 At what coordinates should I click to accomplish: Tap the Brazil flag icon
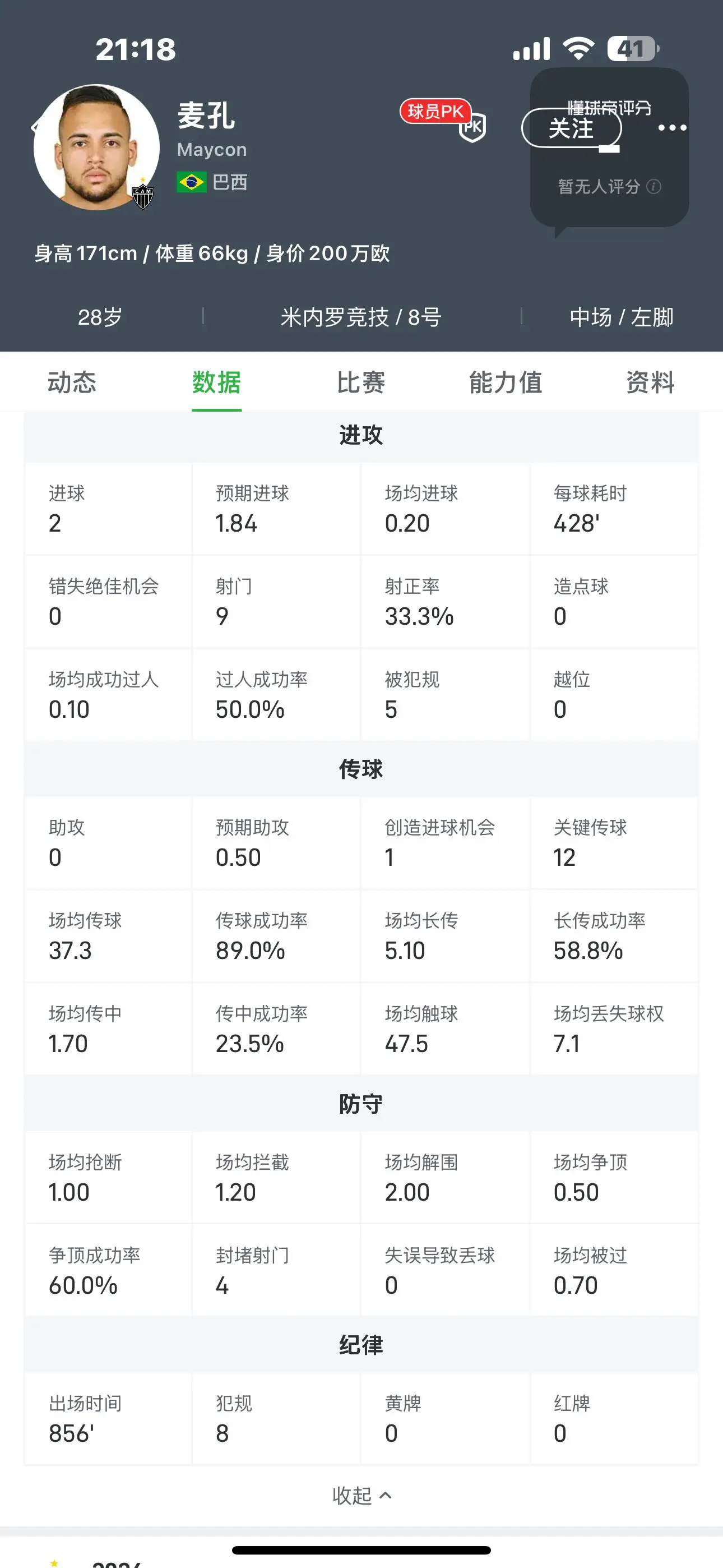[191, 182]
